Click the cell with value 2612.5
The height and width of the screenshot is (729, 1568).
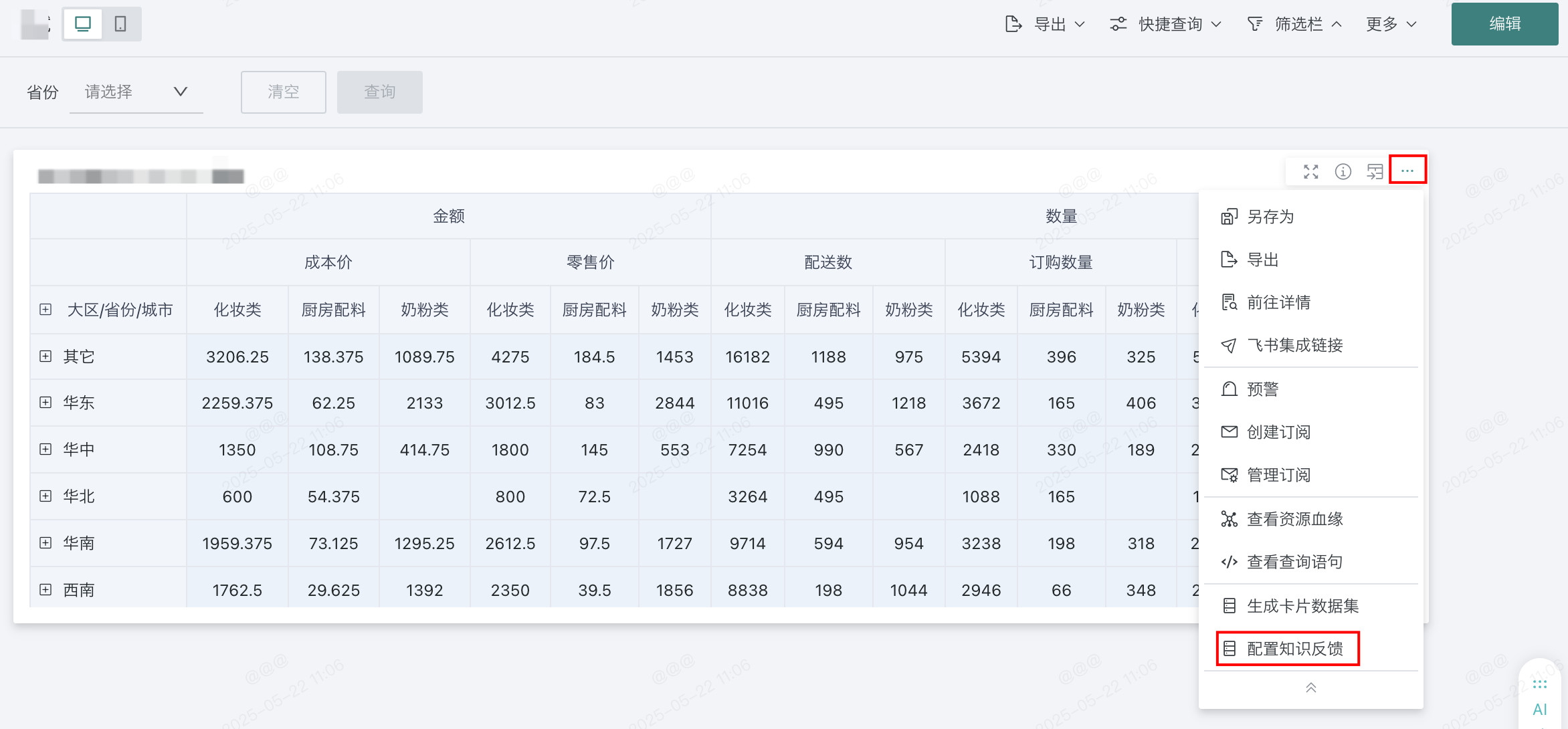tap(510, 543)
